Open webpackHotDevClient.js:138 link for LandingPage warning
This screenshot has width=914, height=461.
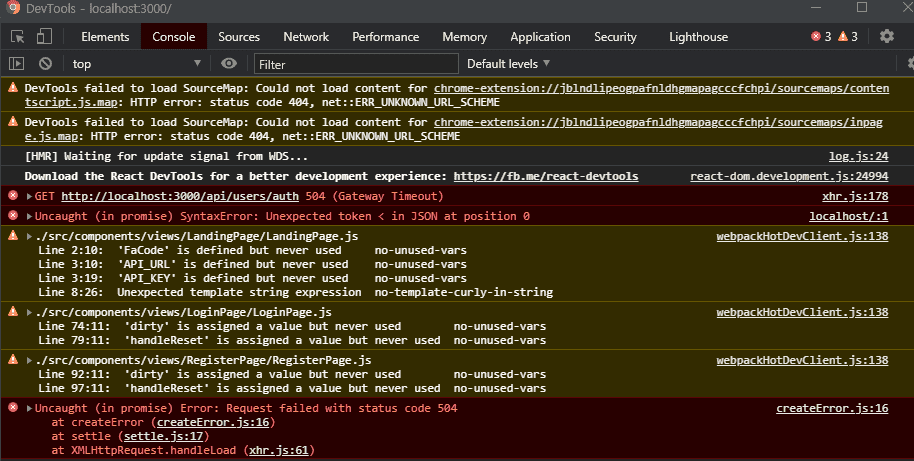click(x=803, y=236)
